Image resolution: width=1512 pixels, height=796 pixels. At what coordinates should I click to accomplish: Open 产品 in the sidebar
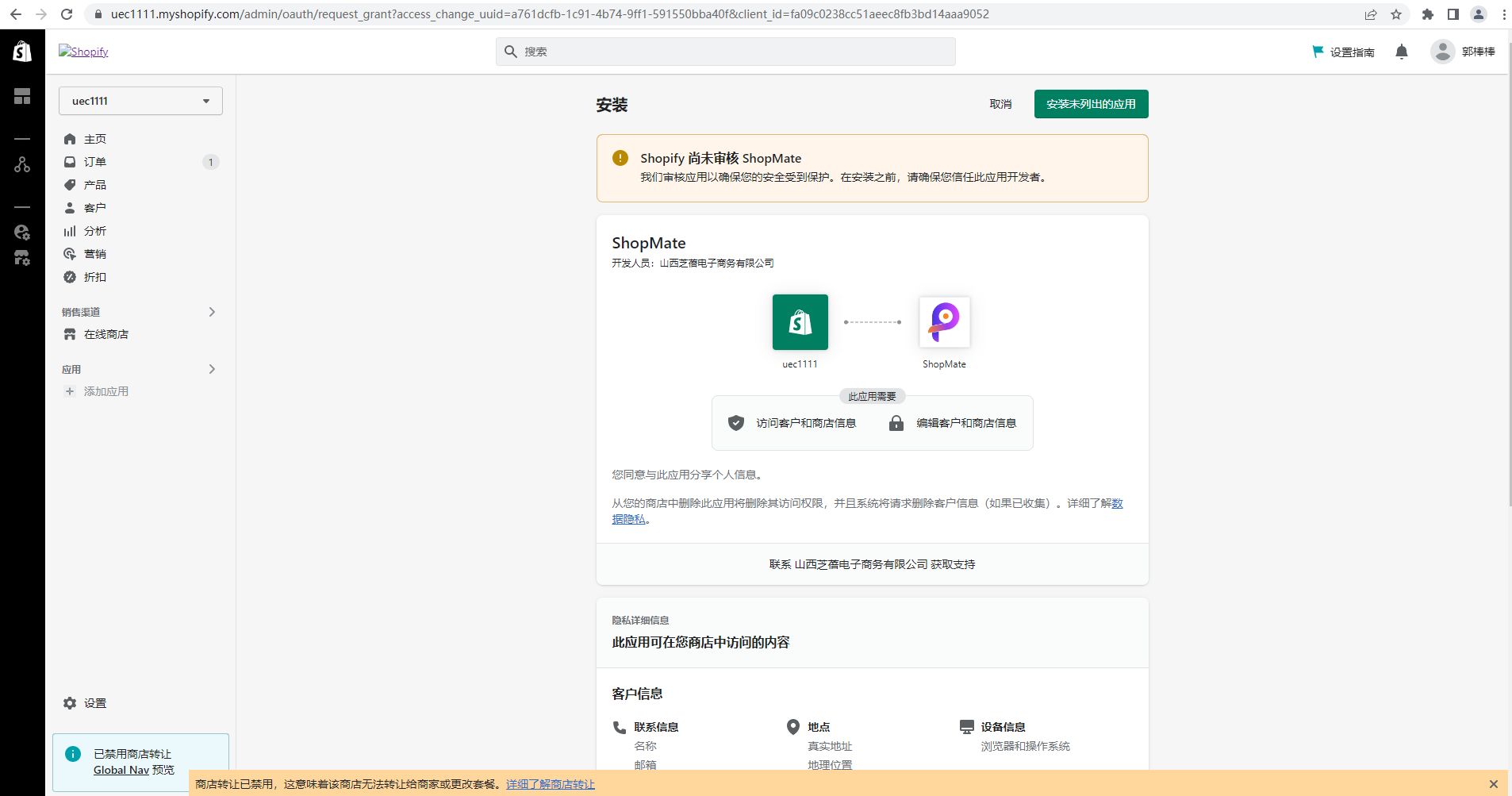point(95,185)
